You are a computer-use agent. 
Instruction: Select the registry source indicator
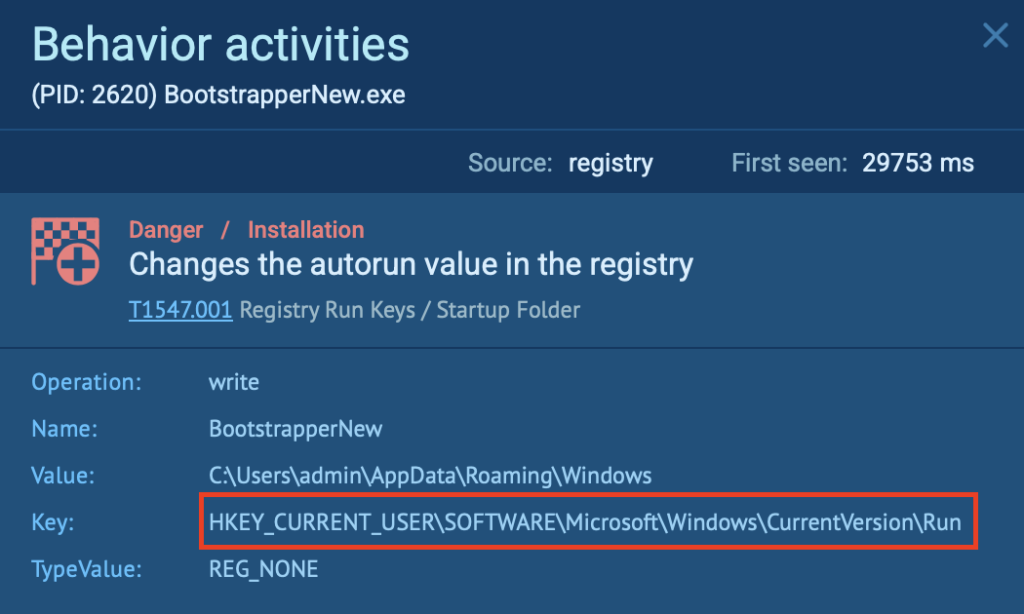pos(611,162)
